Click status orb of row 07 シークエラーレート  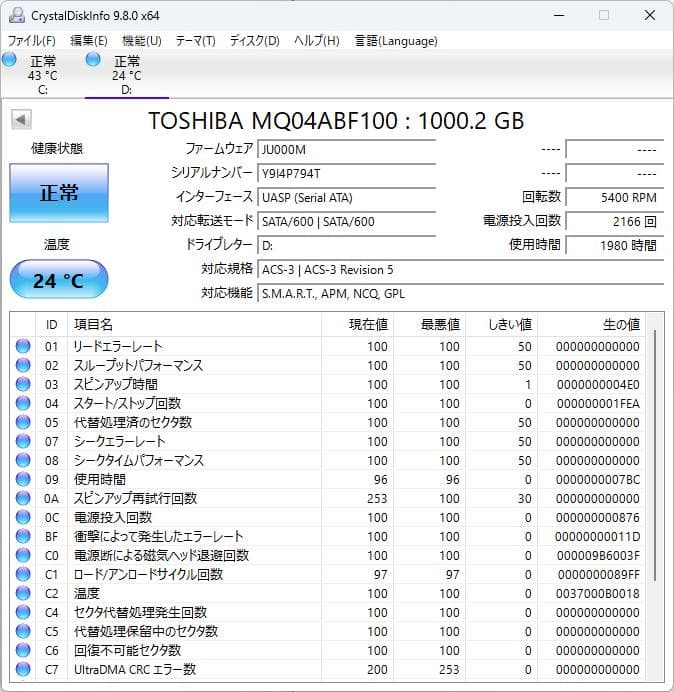[23, 441]
